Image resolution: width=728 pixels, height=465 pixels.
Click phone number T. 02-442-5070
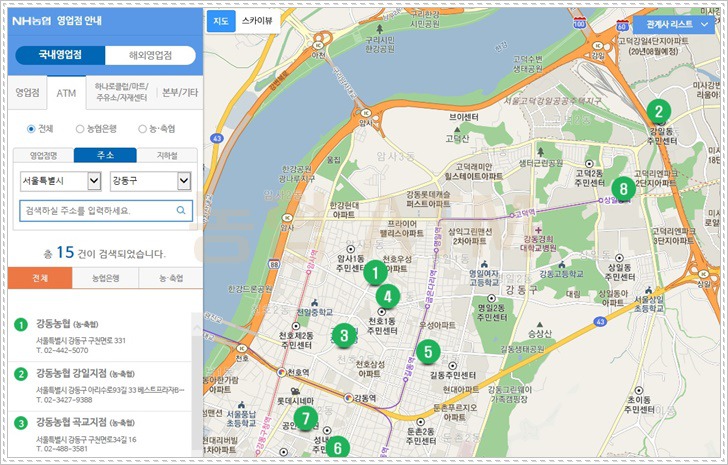[x=62, y=350]
